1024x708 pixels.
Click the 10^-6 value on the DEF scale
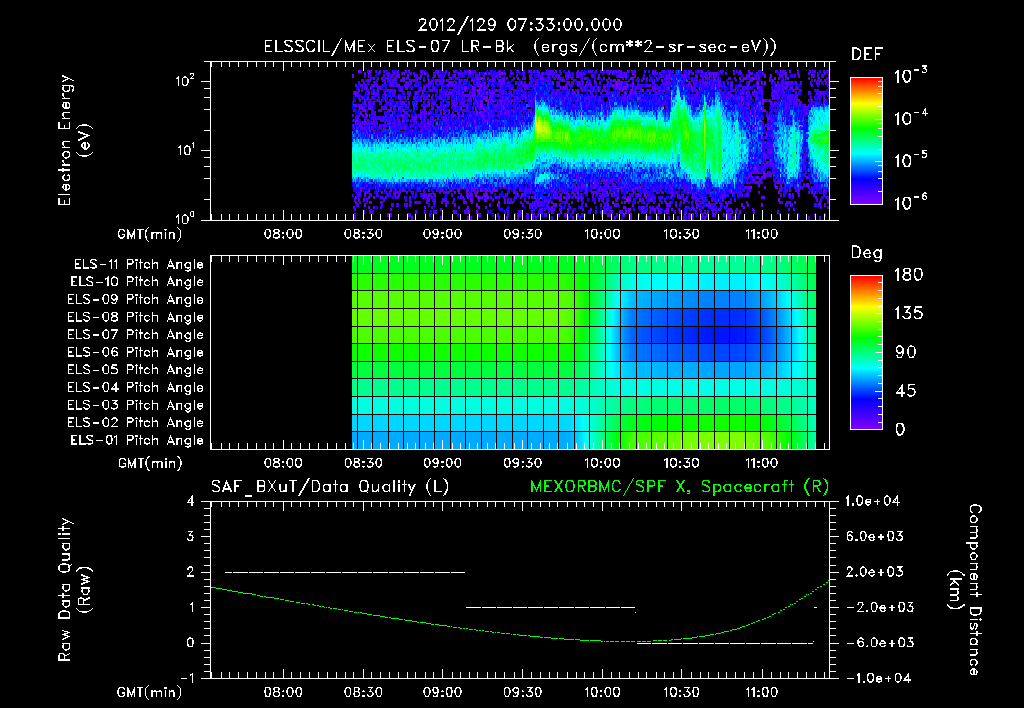tap(910, 202)
